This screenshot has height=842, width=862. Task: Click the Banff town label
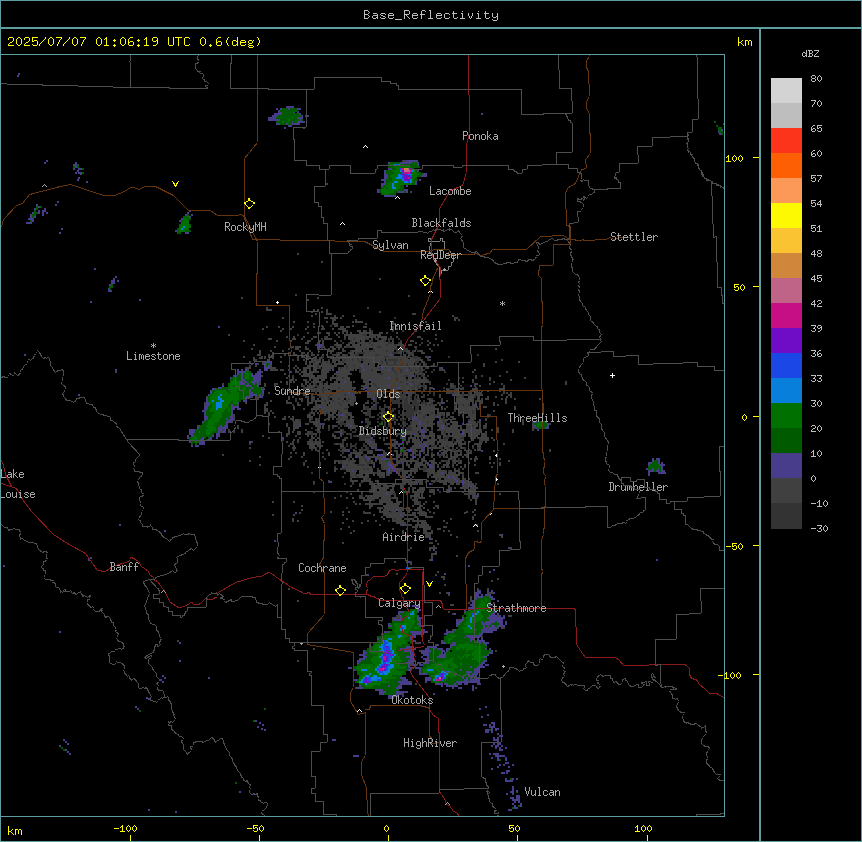coord(124,567)
